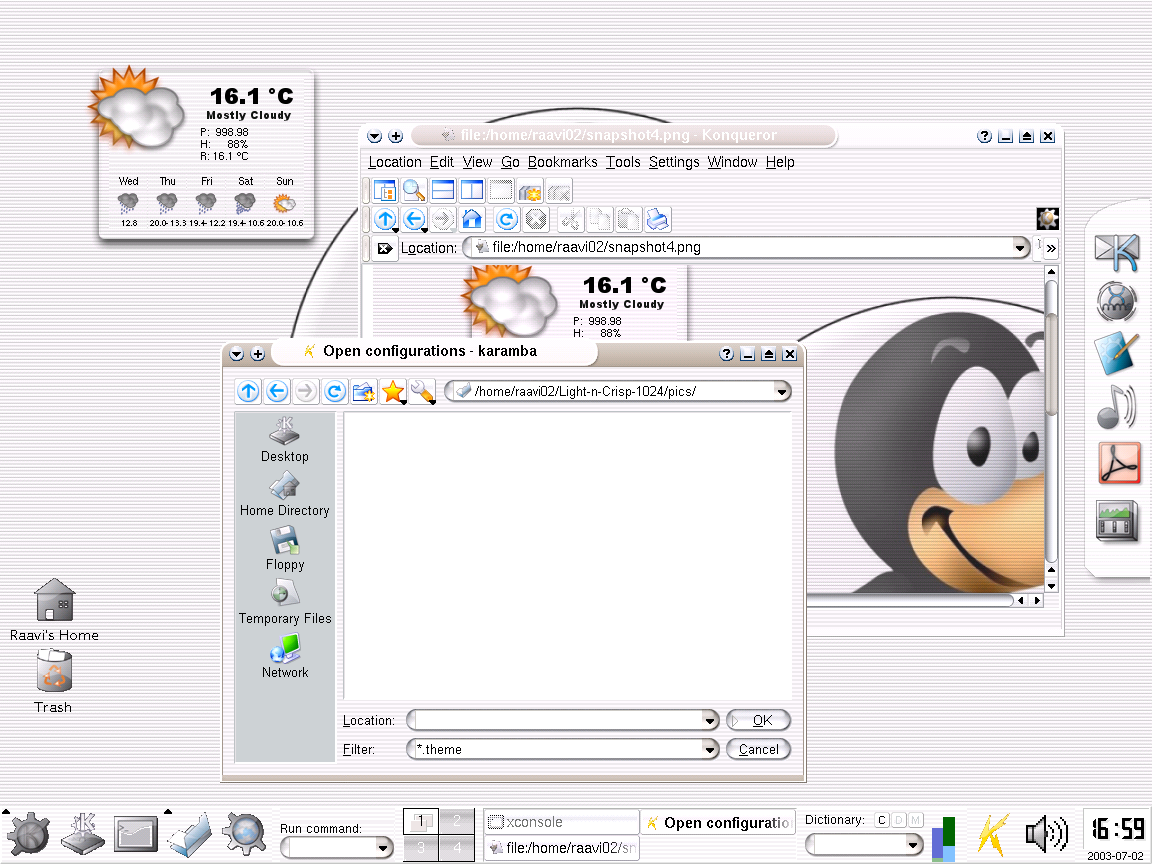
Task: Click Cancel in karamba dialog
Action: pyautogui.click(x=758, y=749)
